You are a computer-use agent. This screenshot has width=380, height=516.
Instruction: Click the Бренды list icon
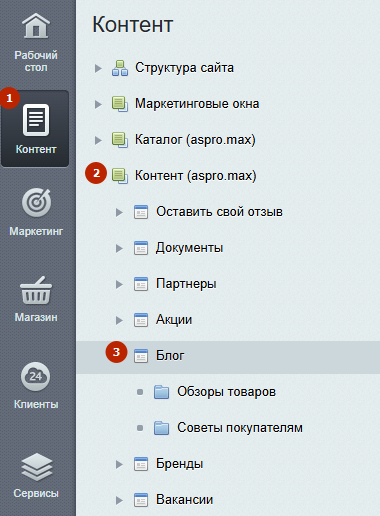[x=141, y=464]
